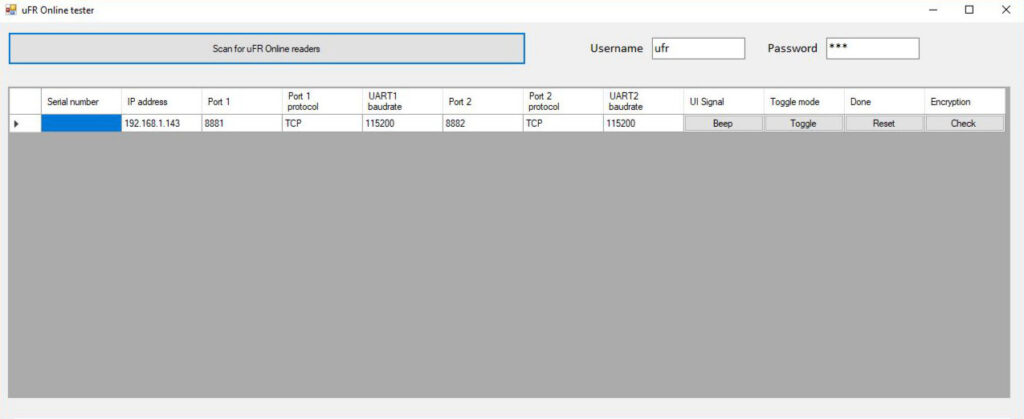Click the uFR Online tester app icon
Screen dimensions: 1024x419
coord(10,10)
